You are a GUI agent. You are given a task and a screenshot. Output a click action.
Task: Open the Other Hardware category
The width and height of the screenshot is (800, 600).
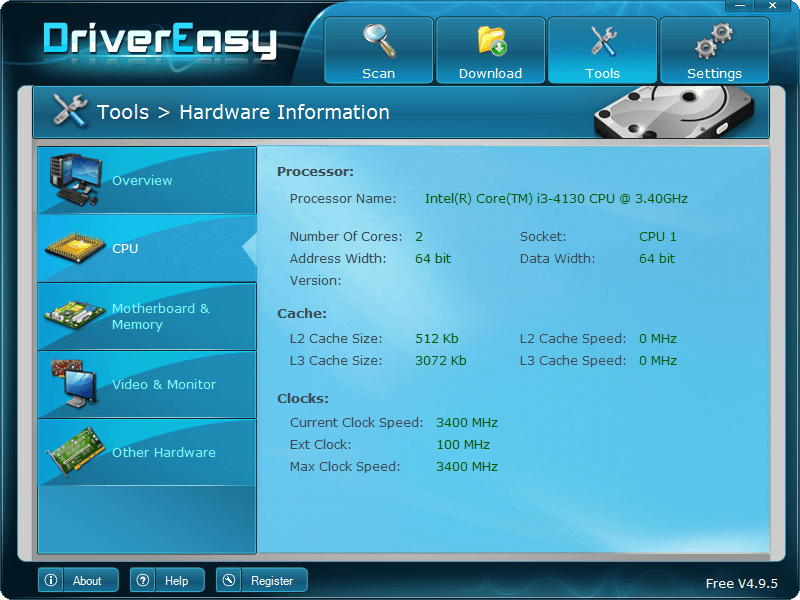[163, 453]
